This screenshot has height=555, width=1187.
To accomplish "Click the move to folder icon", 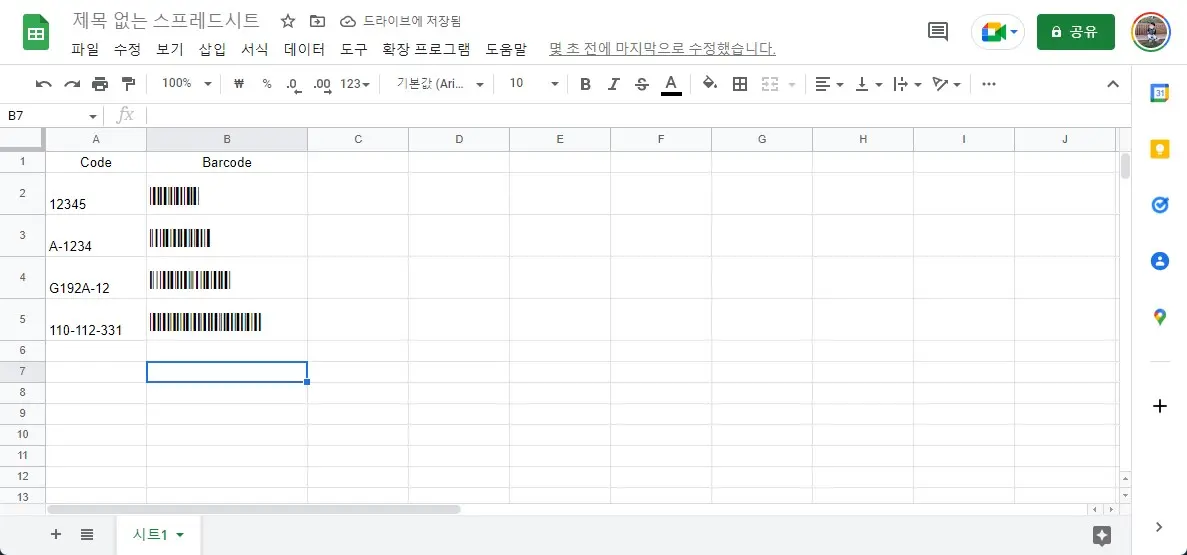I will pyautogui.click(x=318, y=20).
